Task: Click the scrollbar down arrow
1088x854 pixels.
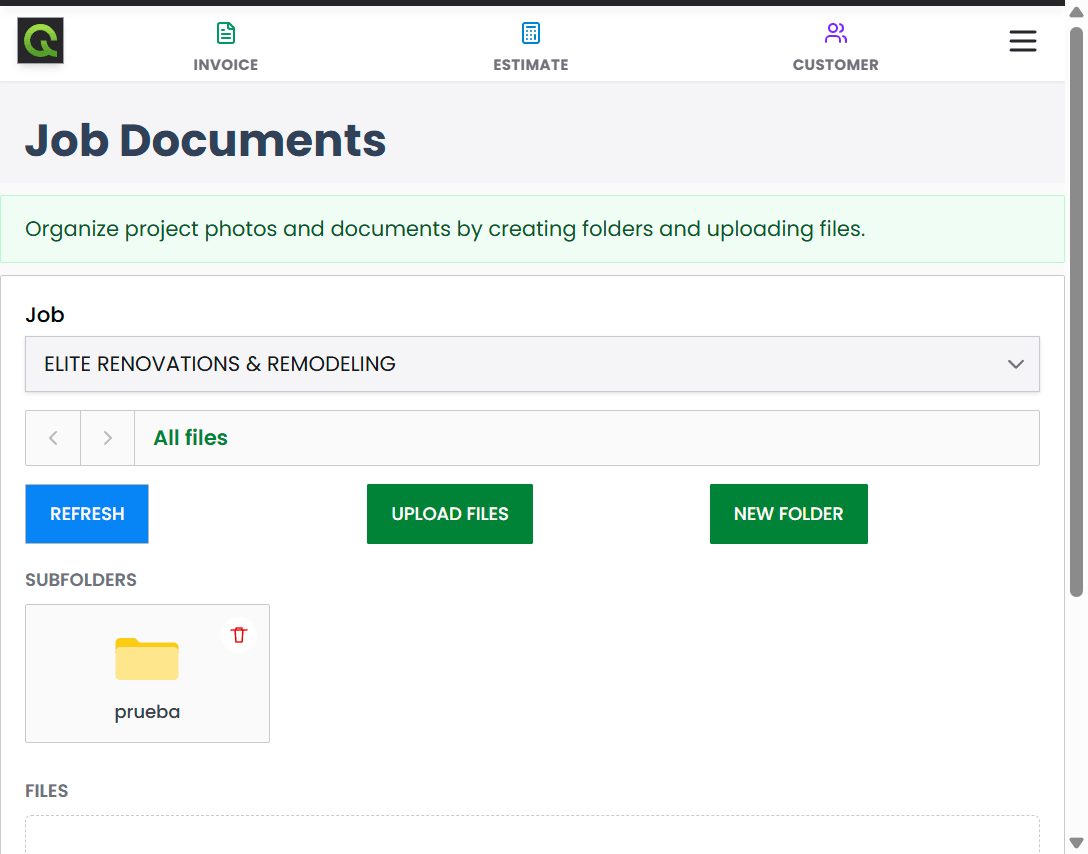Action: 1076,843
